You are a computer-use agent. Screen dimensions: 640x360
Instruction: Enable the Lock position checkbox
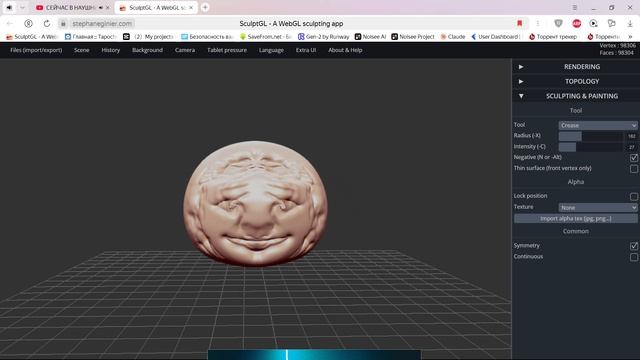(633, 197)
